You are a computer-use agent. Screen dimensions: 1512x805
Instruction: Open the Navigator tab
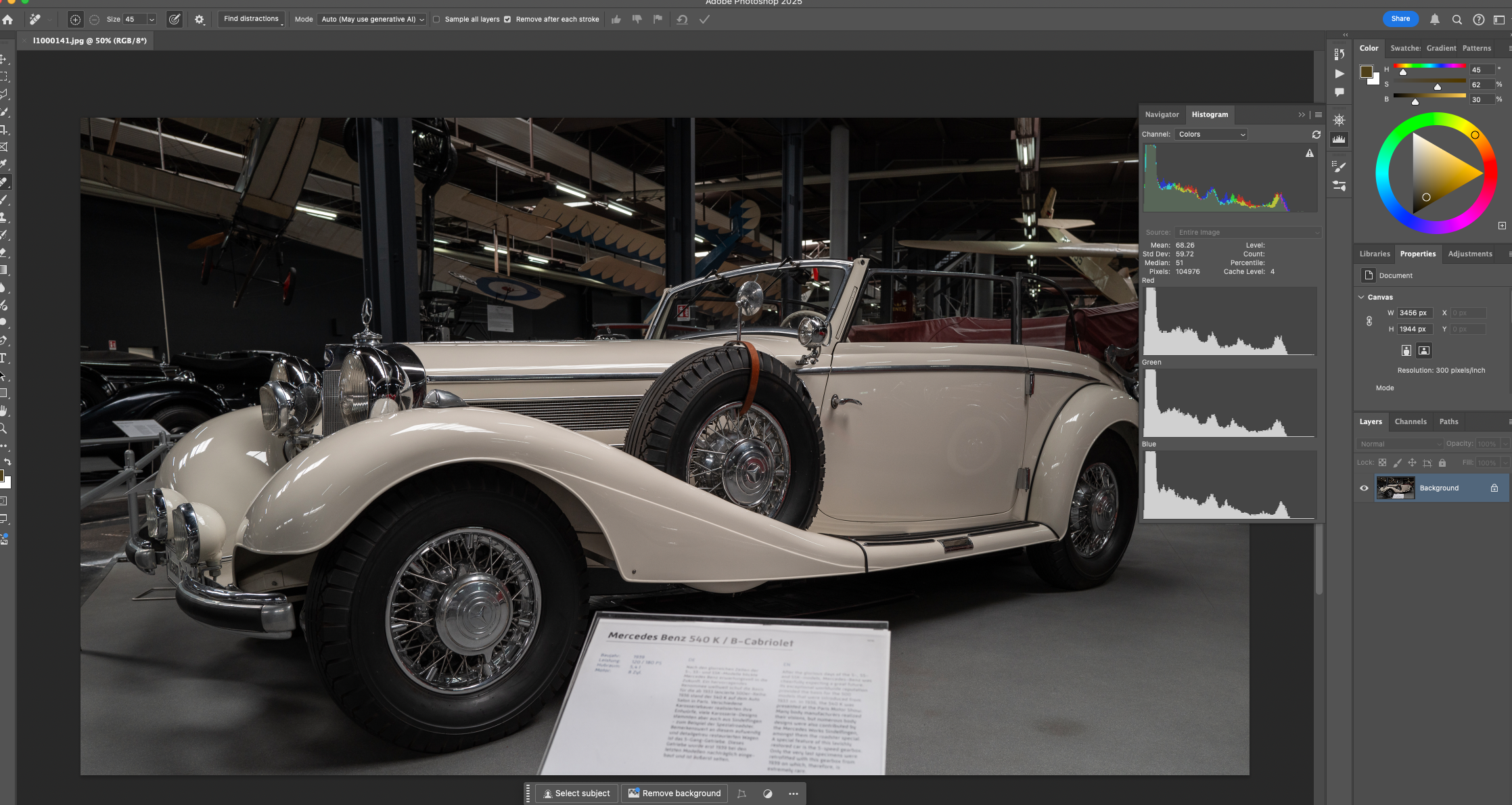(x=1162, y=114)
